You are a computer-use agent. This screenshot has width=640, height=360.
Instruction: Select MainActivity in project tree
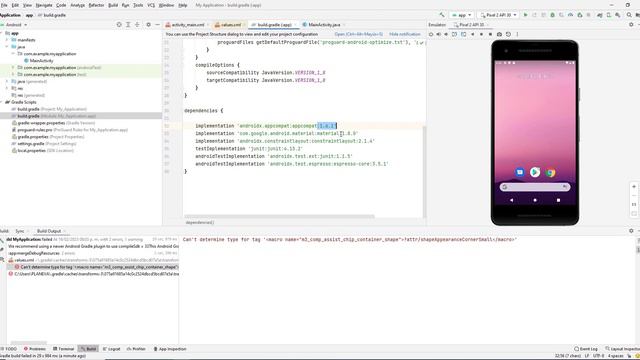click(x=39, y=61)
